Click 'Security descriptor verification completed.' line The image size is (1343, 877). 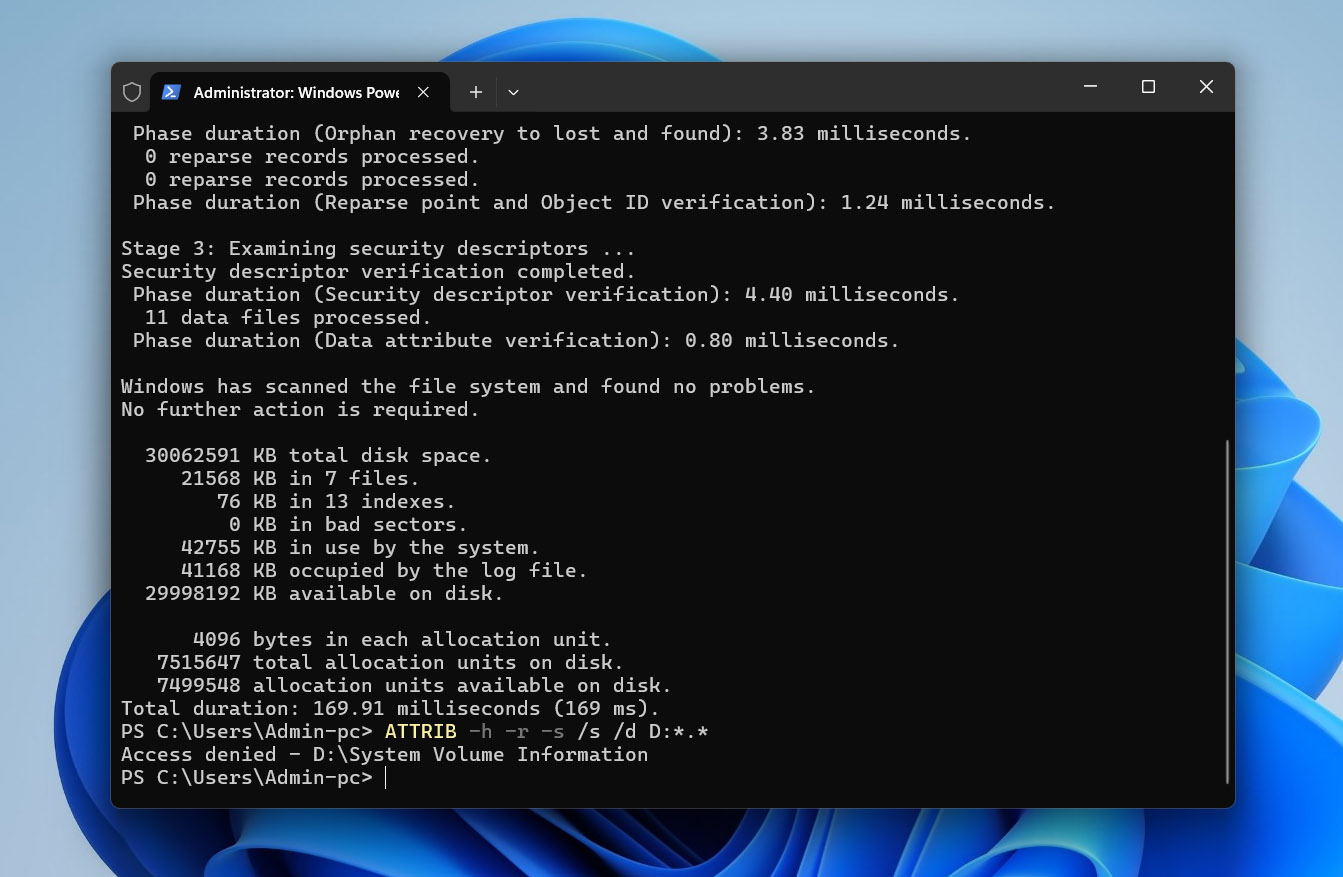pyautogui.click(x=378, y=271)
